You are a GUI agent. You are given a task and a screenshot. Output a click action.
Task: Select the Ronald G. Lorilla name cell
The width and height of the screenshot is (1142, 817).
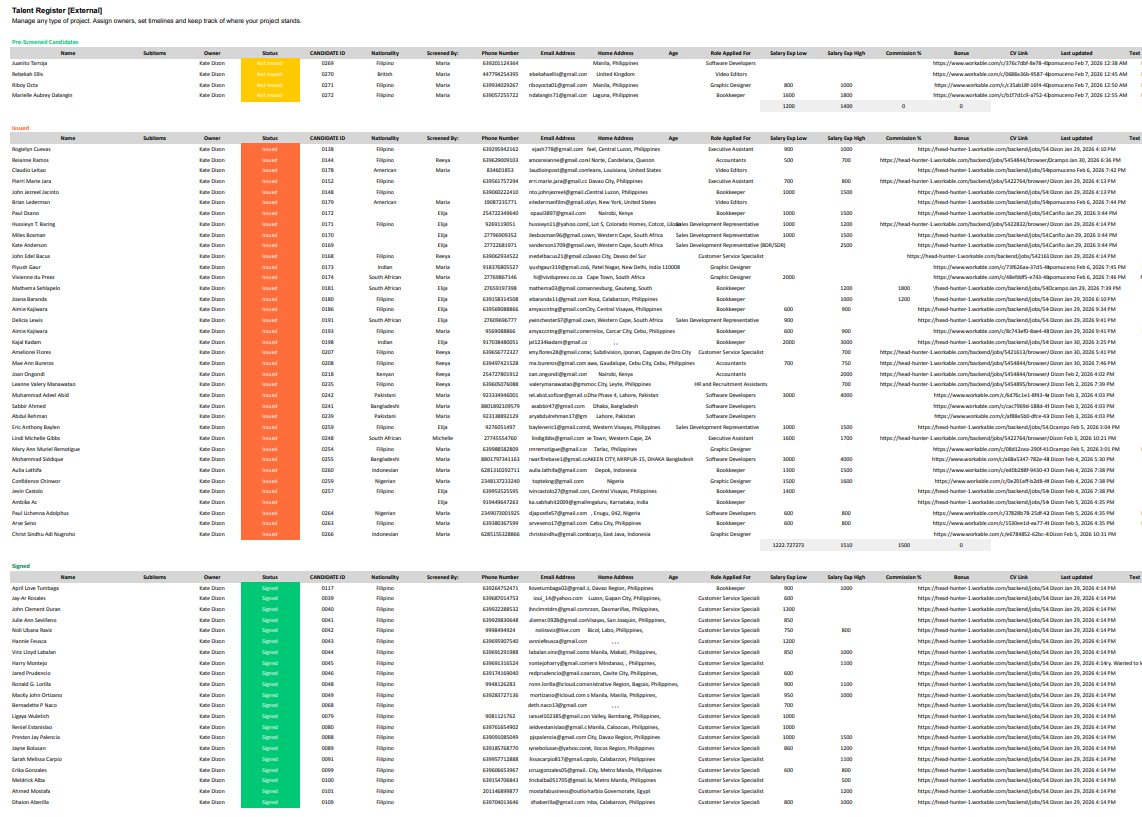(x=31, y=684)
